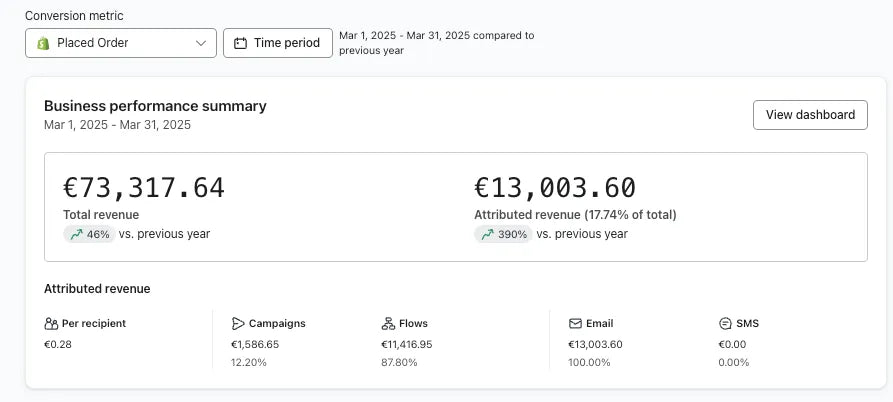Viewport: 893px width, 402px height.
Task: Click the calendar icon beside Time period
Action: point(241,43)
